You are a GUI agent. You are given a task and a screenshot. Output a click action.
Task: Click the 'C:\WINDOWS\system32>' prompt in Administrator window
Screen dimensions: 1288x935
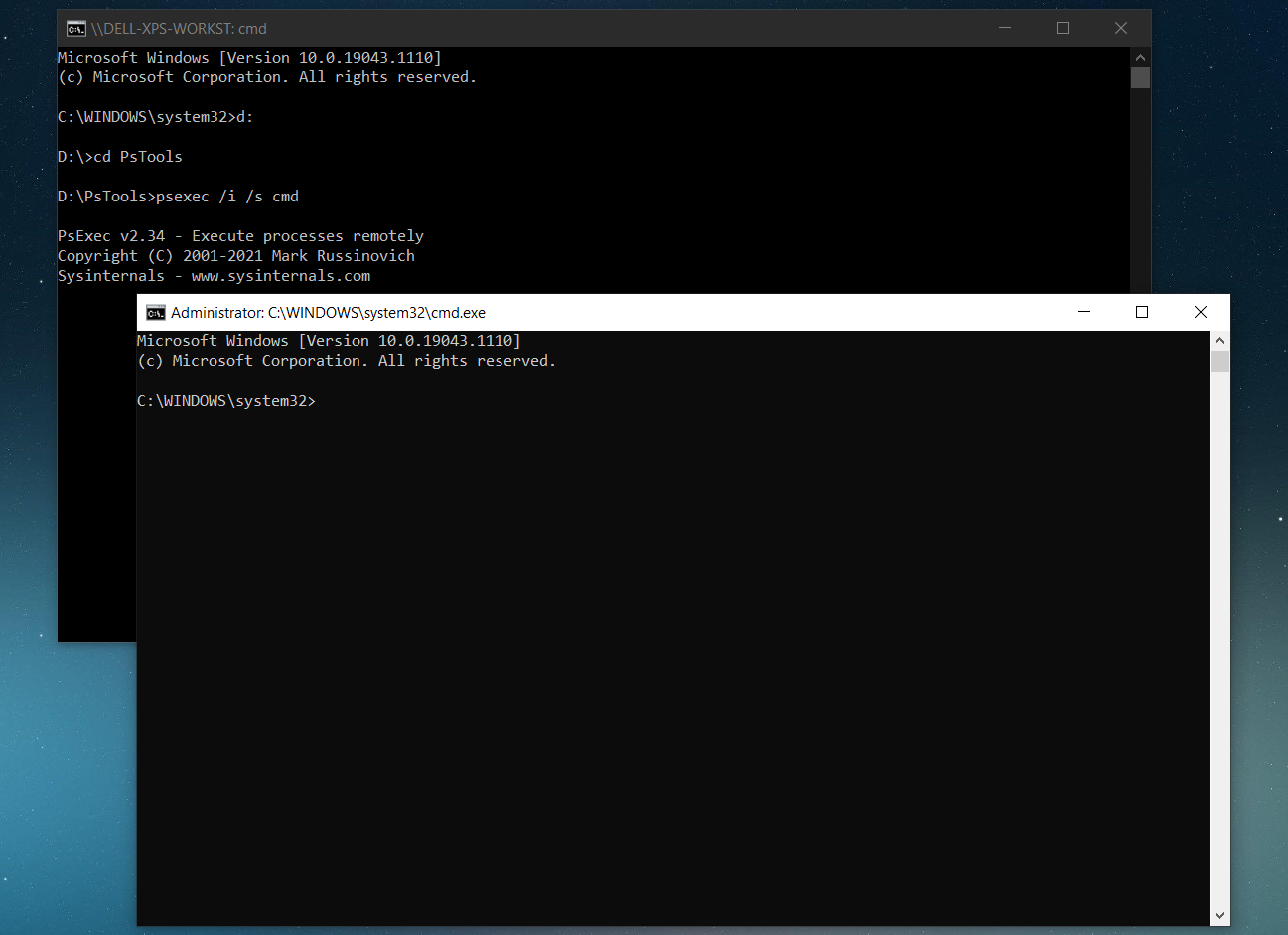(226, 401)
